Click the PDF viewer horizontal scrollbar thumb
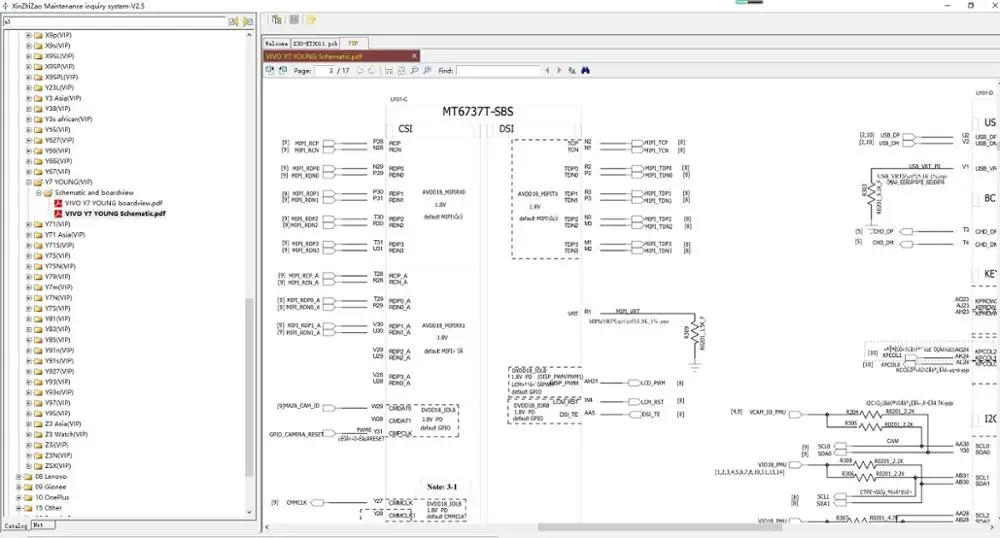1000x538 pixels. pos(660,527)
